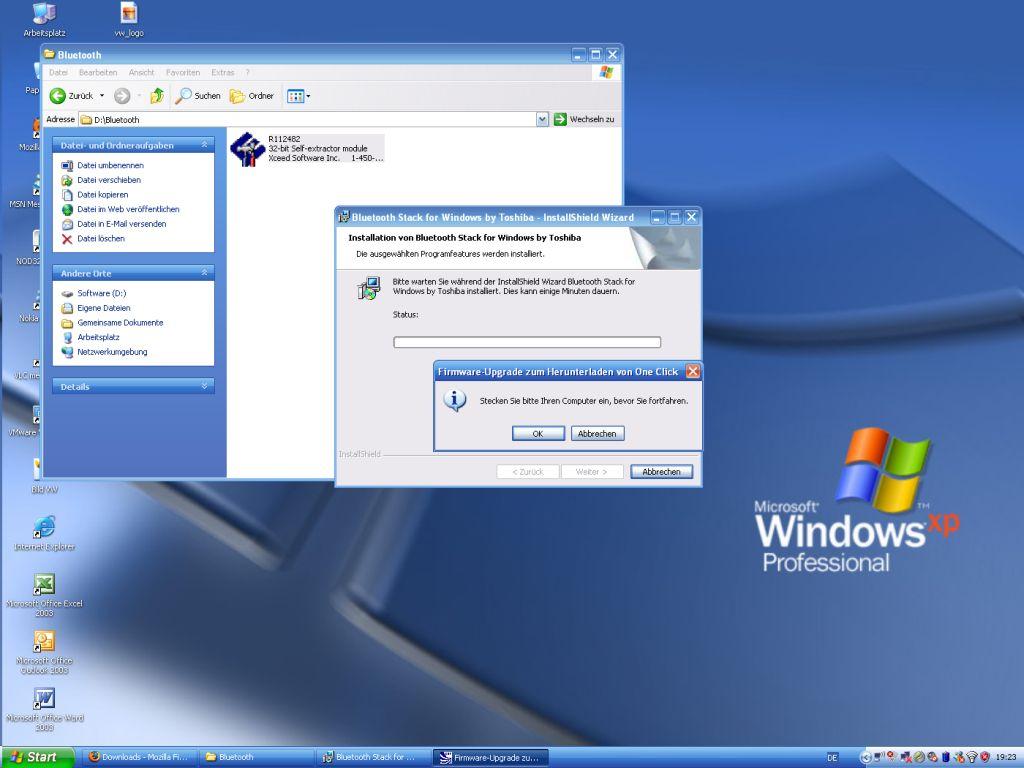Go up one folder level

[x=157, y=96]
